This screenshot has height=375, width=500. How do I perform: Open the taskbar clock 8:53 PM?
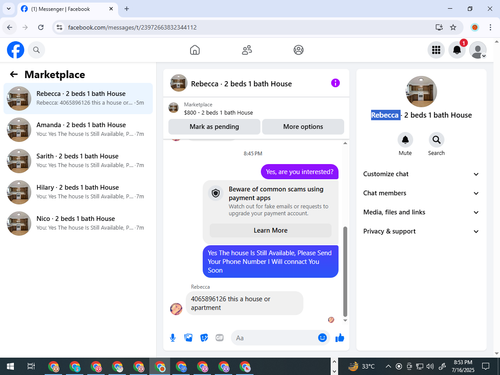click(x=463, y=366)
